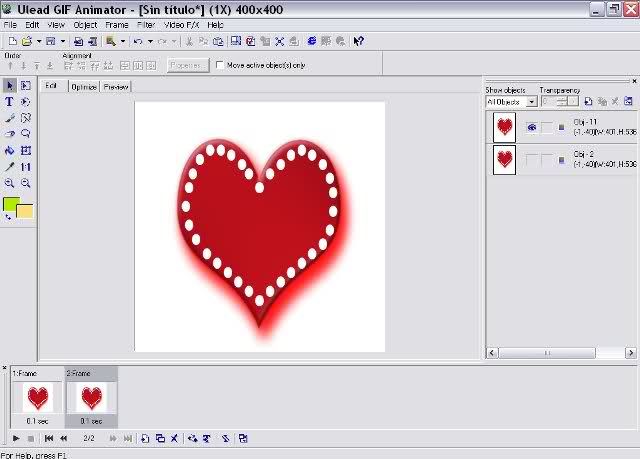Expand the wizard icon dropdown arrow
Viewport: 640px width, 459px height.
pos(122,41)
